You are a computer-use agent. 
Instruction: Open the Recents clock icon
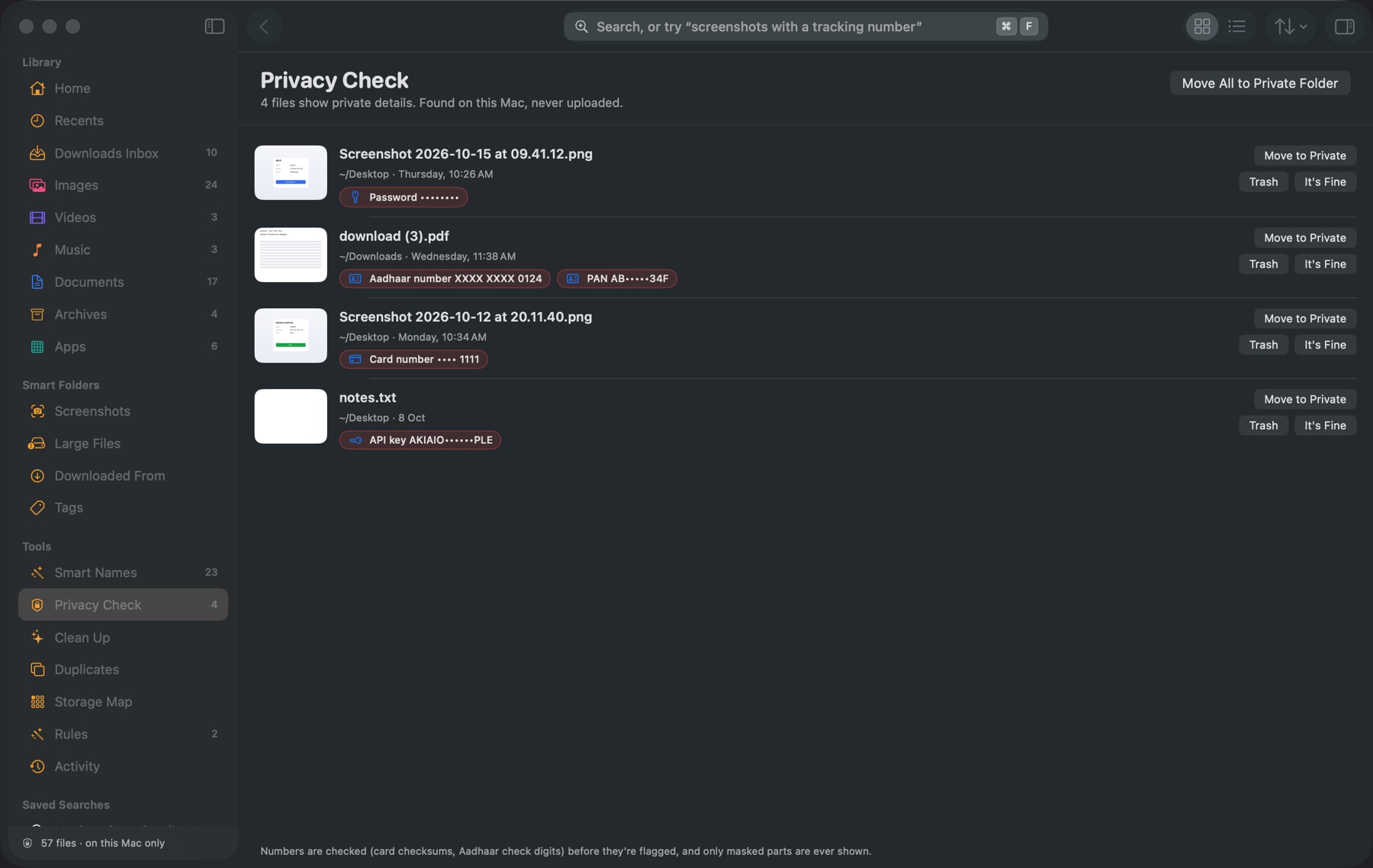click(x=37, y=121)
